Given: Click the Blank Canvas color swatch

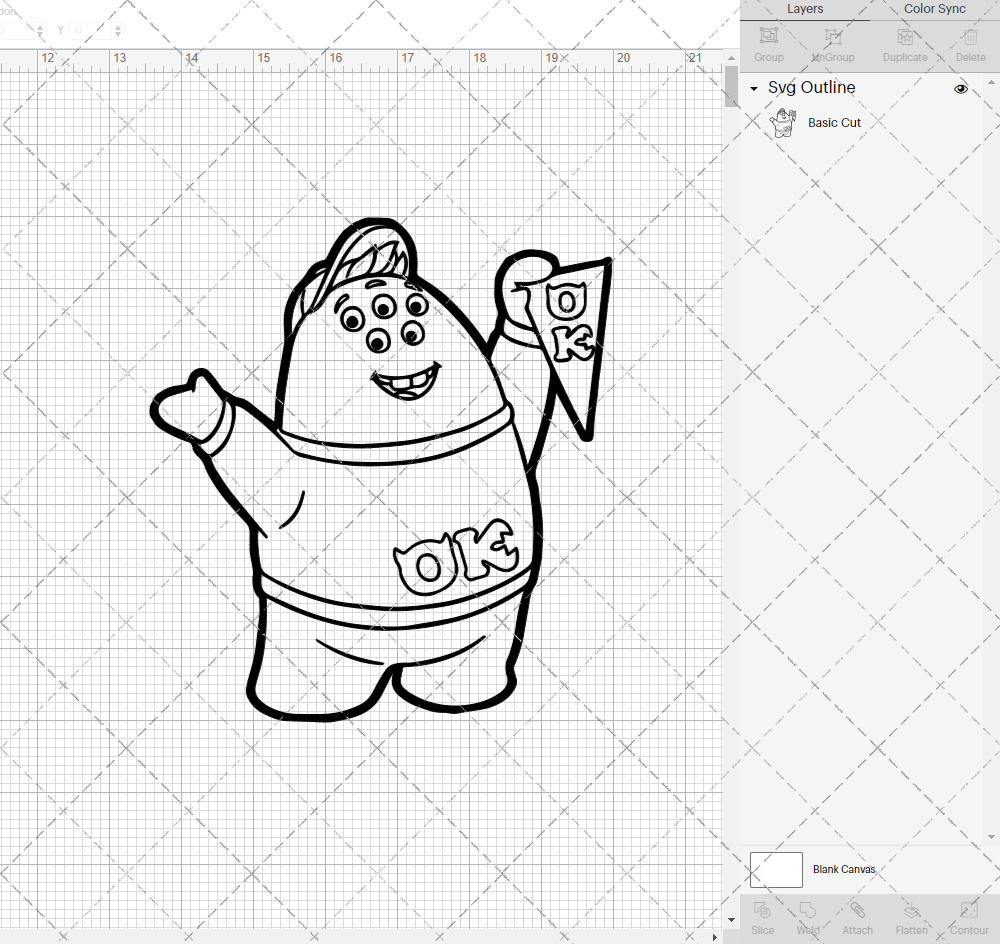Looking at the screenshot, I should coord(776,869).
